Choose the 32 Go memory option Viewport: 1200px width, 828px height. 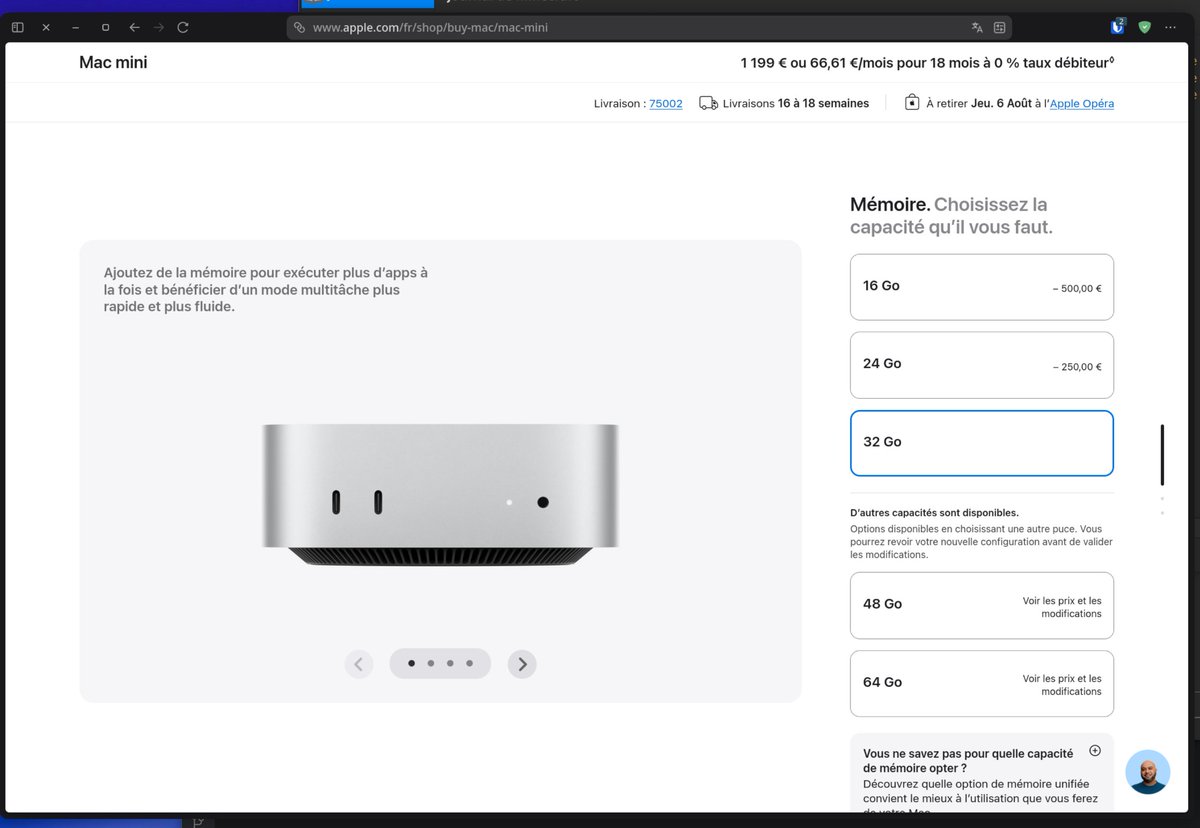(x=982, y=443)
